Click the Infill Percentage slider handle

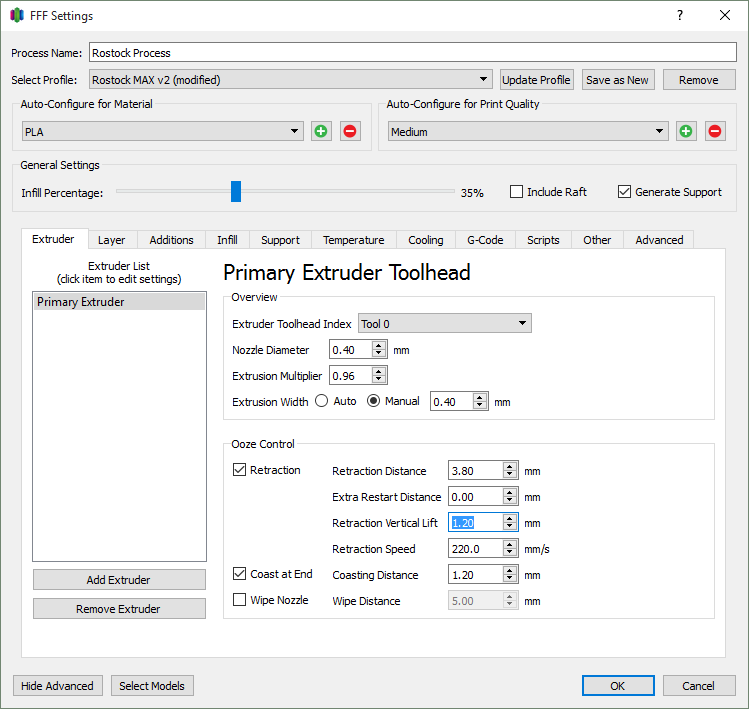[236, 192]
